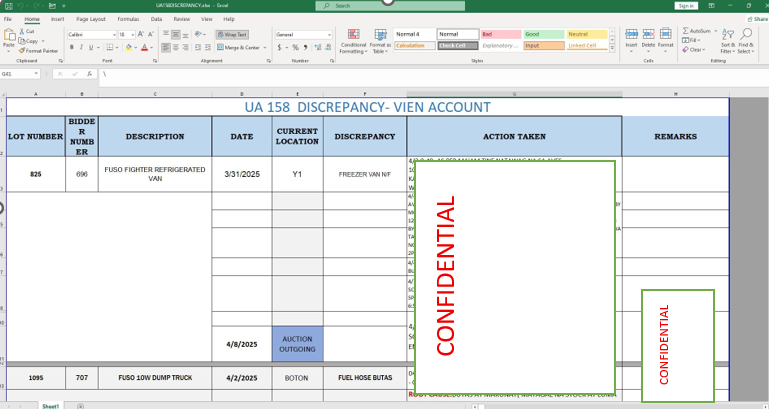Align text left
This screenshot has width=769, height=409.
click(166, 48)
